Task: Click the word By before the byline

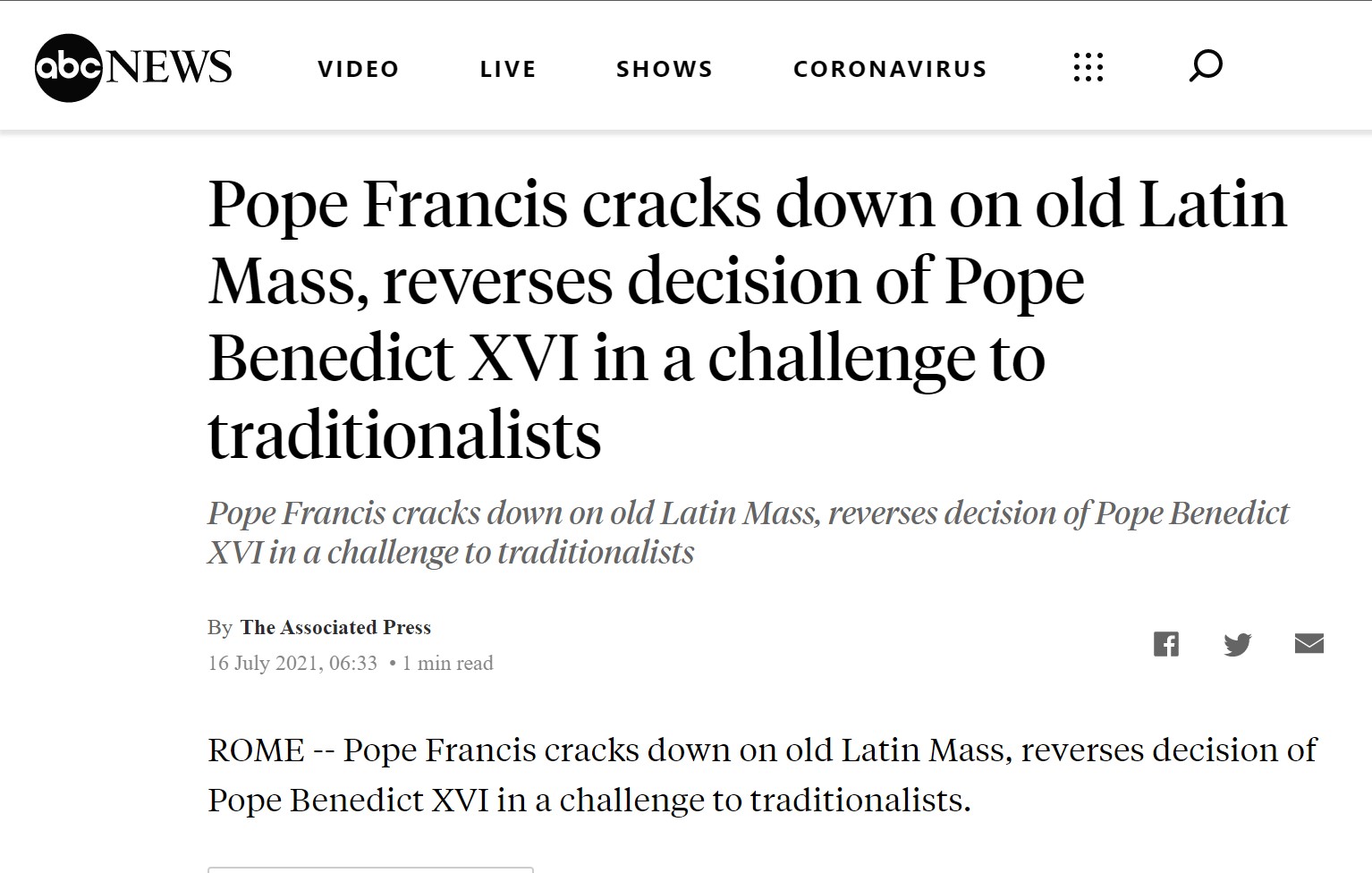Action: 220,628
